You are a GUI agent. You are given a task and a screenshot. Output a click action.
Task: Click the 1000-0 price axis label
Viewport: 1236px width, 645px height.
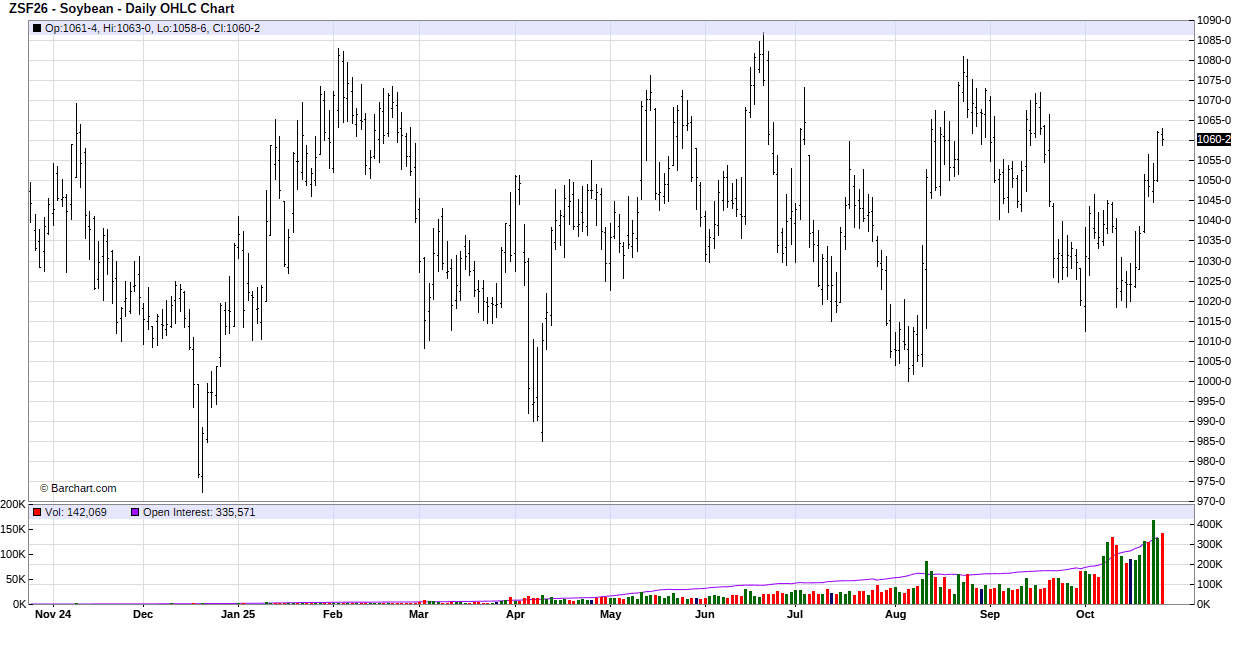tap(1213, 381)
